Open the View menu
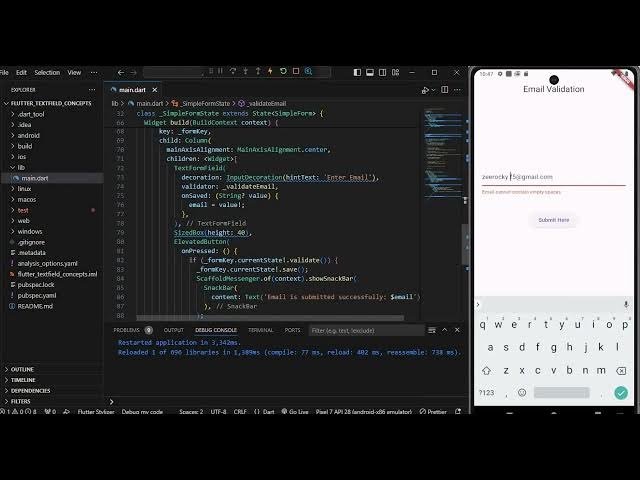The width and height of the screenshot is (640, 480). coord(74,72)
